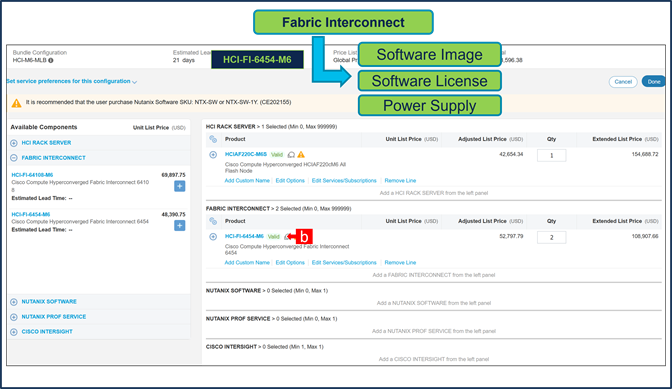Click Edit Options under selected HCI-FI-6454-M6
This screenshot has height=389, width=672.
[x=290, y=263]
